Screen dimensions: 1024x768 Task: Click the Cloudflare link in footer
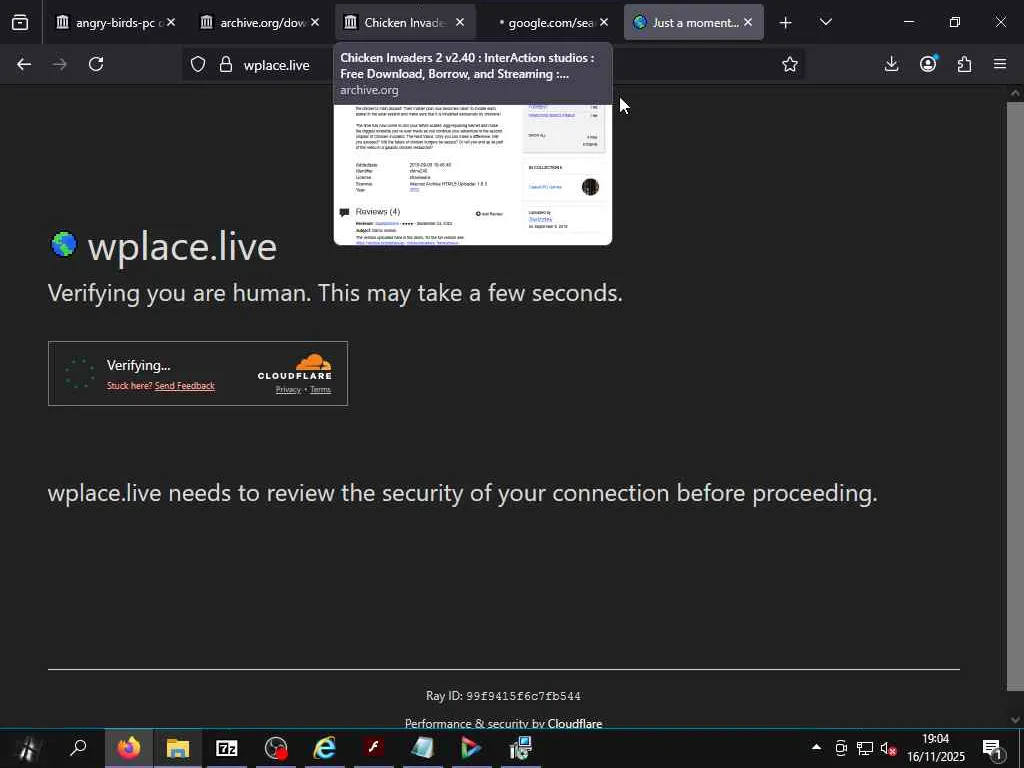[575, 723]
